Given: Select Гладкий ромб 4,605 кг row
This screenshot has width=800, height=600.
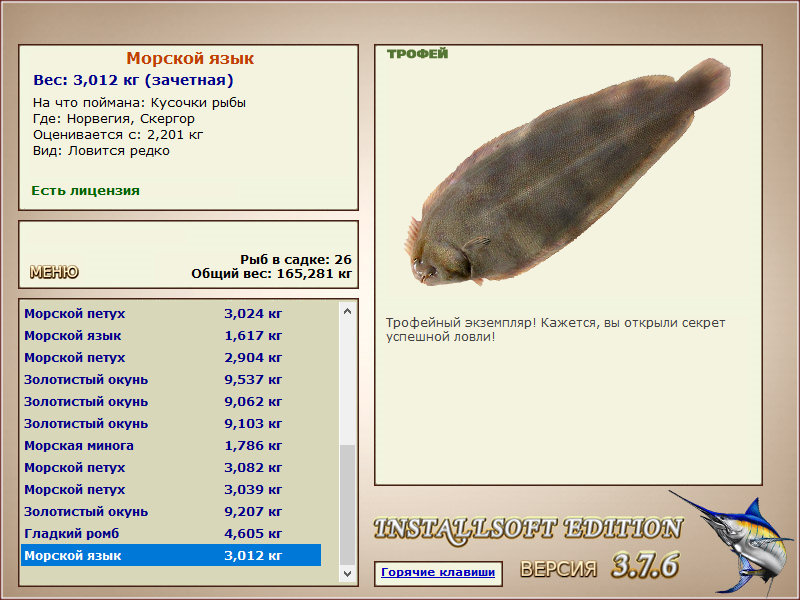Looking at the screenshot, I should pyautogui.click(x=171, y=533).
